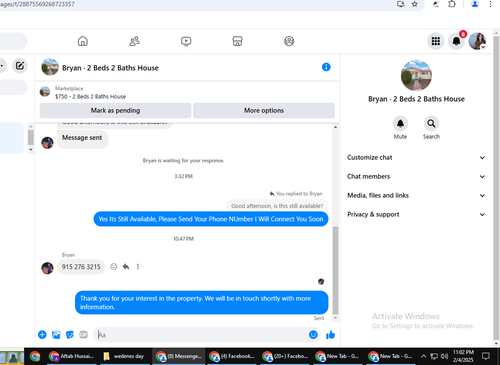The height and width of the screenshot is (365, 500).
Task: Open the Groups icon in top navigation
Action: [289, 41]
